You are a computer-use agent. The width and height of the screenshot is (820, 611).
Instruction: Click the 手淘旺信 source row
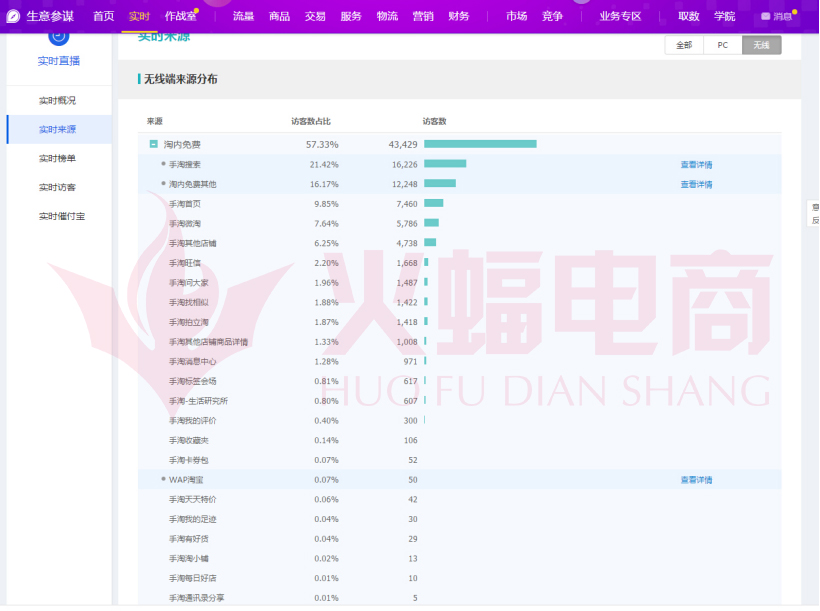click(460, 263)
